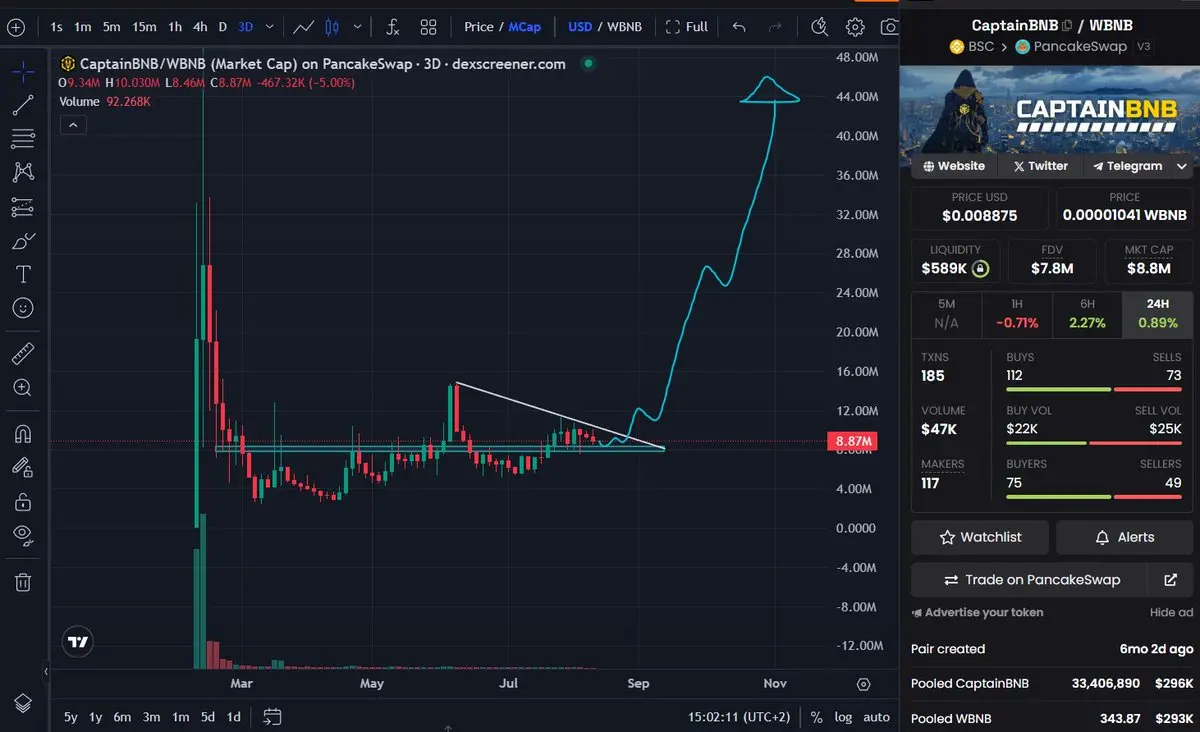This screenshot has width=1200, height=732.
Task: Switch chart to Price mode
Action: tap(479, 27)
